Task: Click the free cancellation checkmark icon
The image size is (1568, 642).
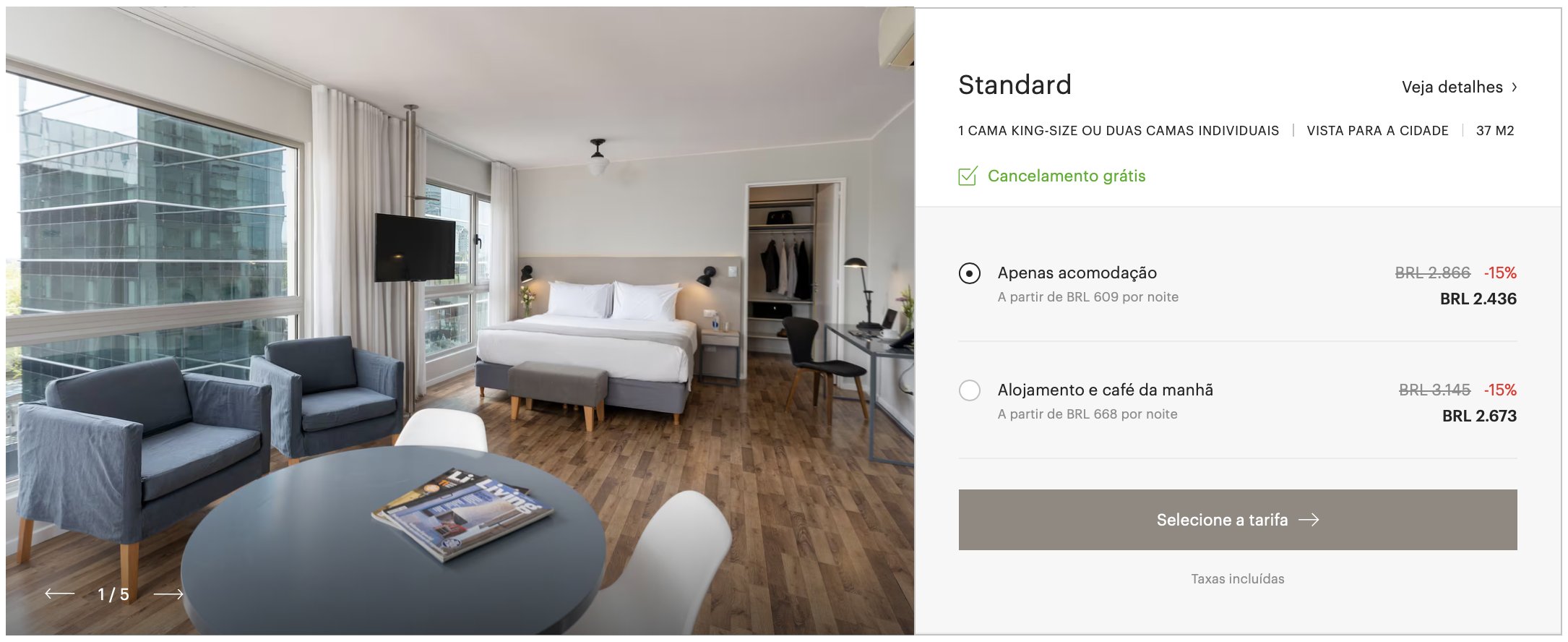Action: [968, 176]
